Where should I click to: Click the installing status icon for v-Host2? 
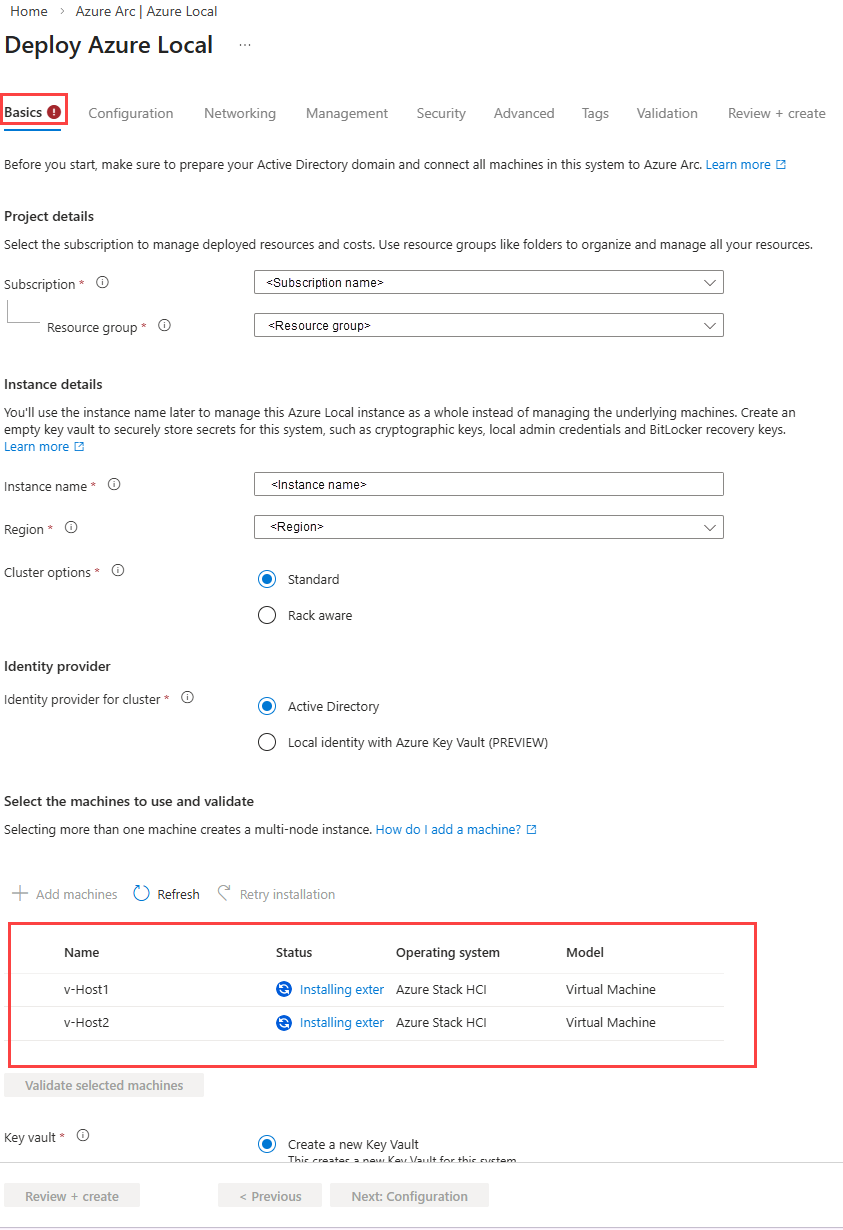[284, 1023]
